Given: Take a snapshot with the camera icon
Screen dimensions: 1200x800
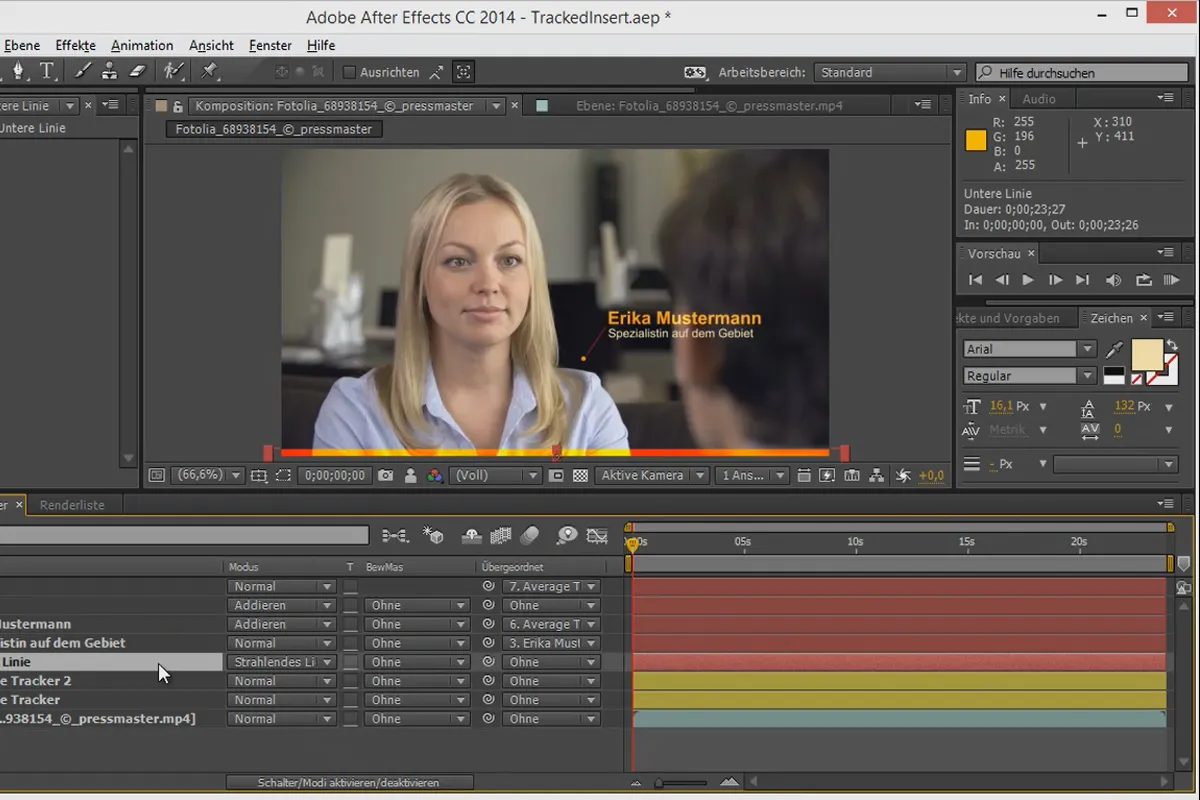Looking at the screenshot, I should click(386, 476).
